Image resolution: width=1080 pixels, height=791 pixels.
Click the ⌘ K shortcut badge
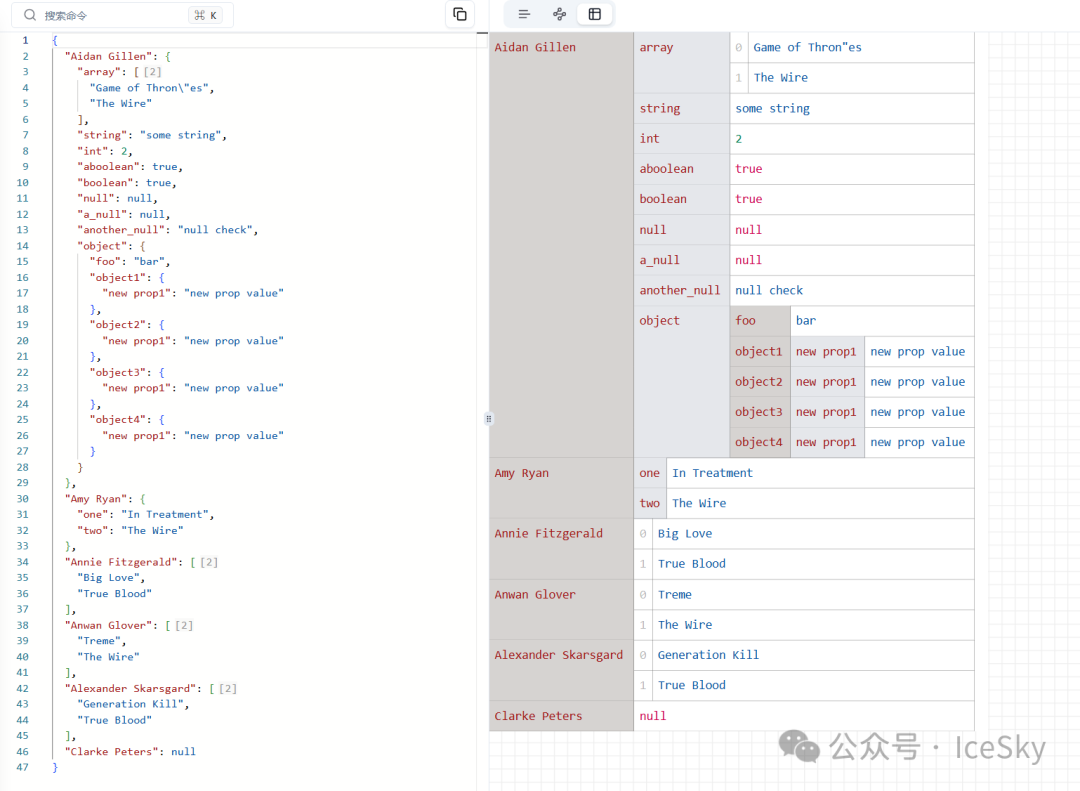206,15
